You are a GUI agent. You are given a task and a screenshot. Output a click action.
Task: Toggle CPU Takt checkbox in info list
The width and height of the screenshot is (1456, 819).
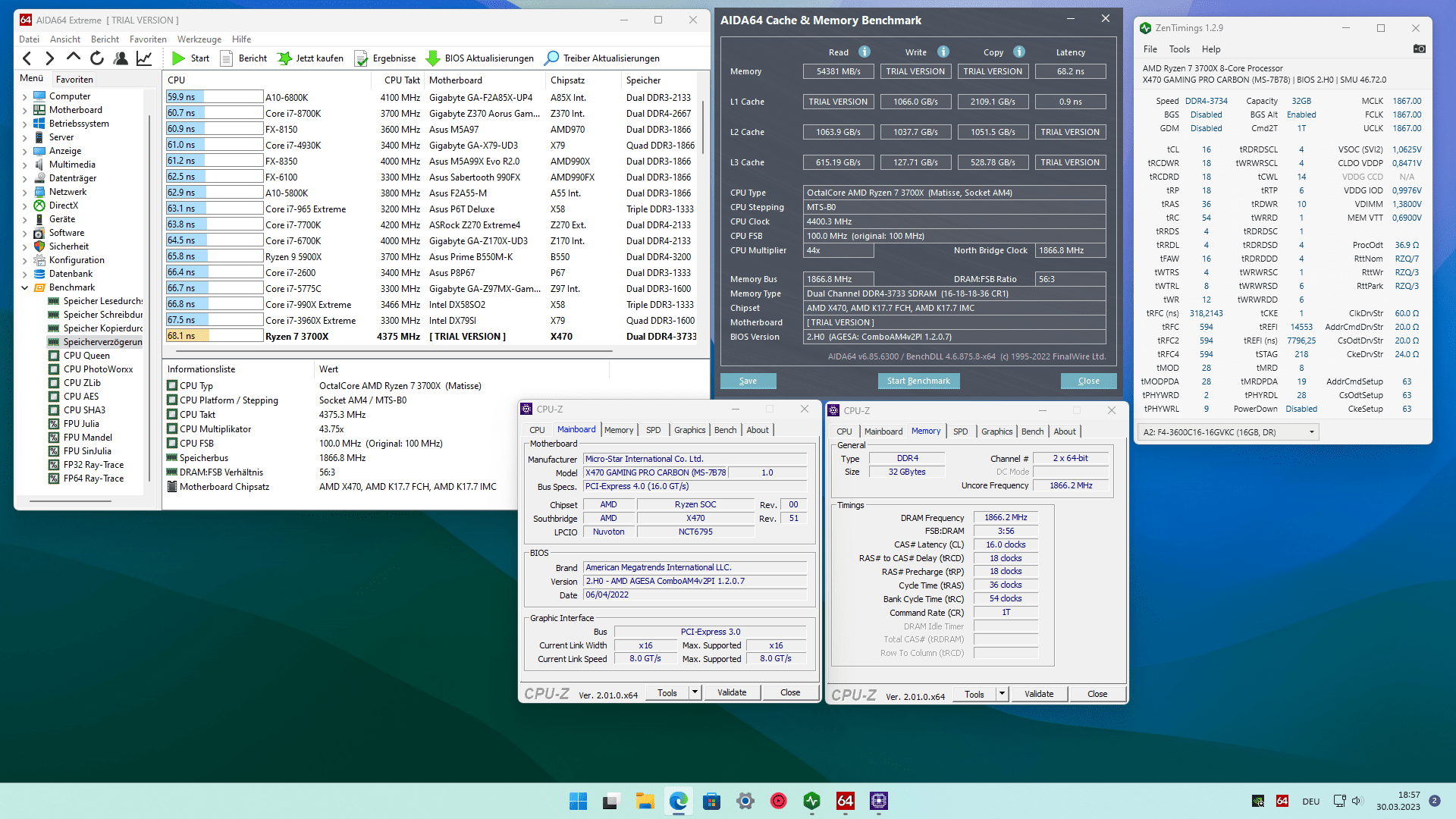pos(172,414)
